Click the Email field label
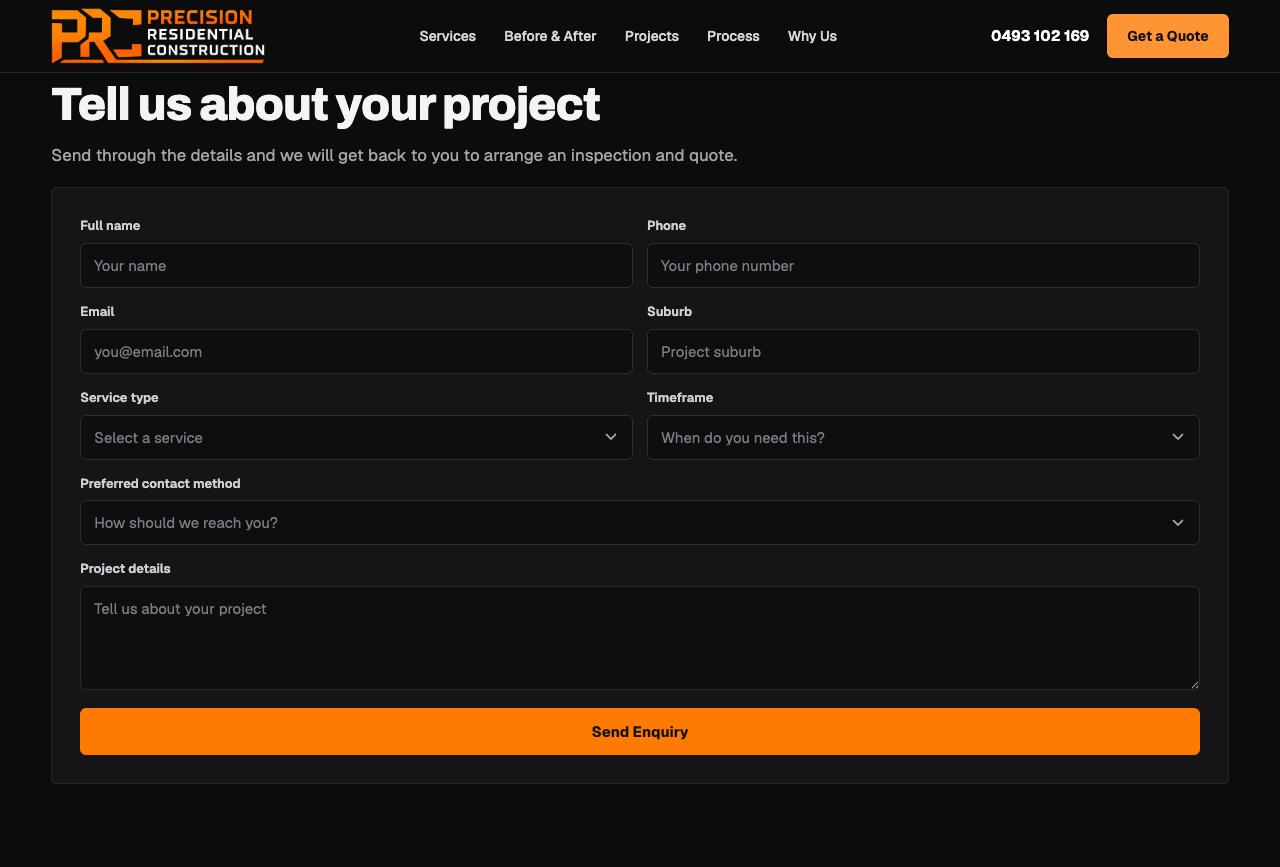The width and height of the screenshot is (1280, 867). (97, 312)
